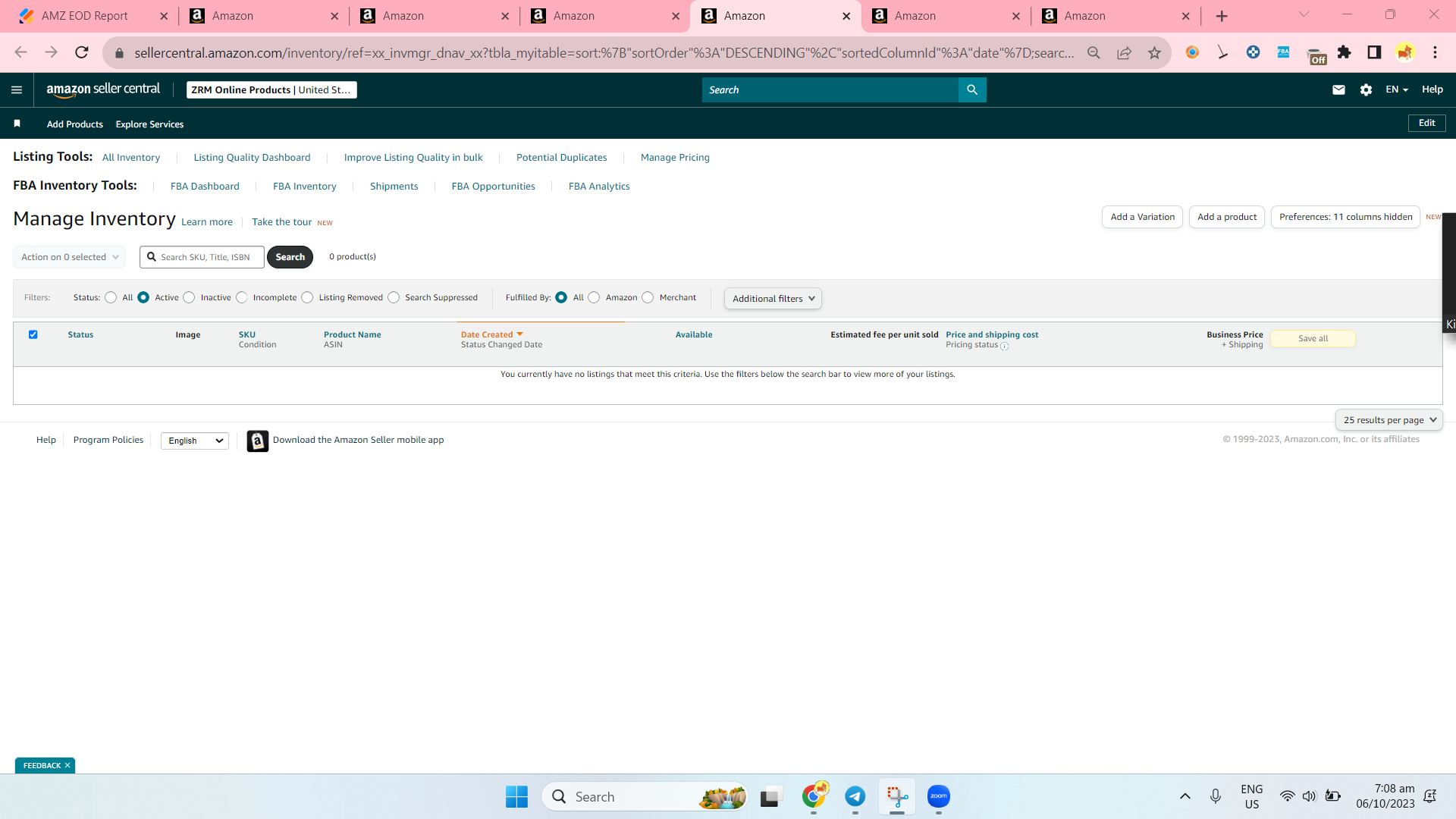The height and width of the screenshot is (819, 1456).
Task: Select the Listing Removed radio button
Action: coord(307,297)
